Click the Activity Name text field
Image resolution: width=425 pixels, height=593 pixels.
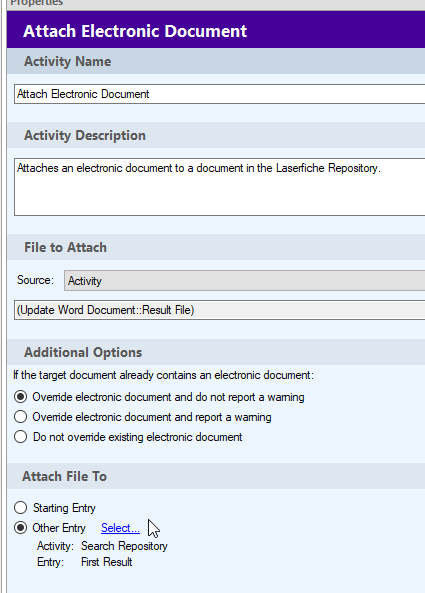click(x=220, y=94)
